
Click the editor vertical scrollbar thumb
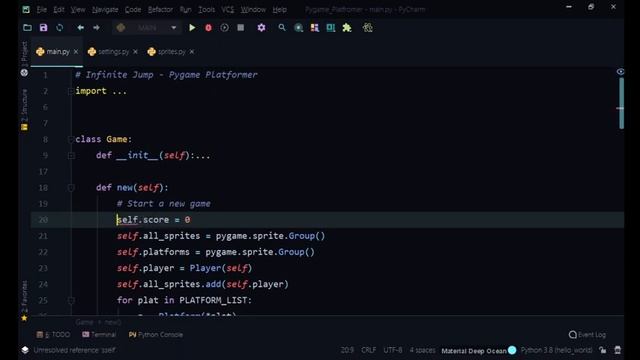(x=621, y=103)
